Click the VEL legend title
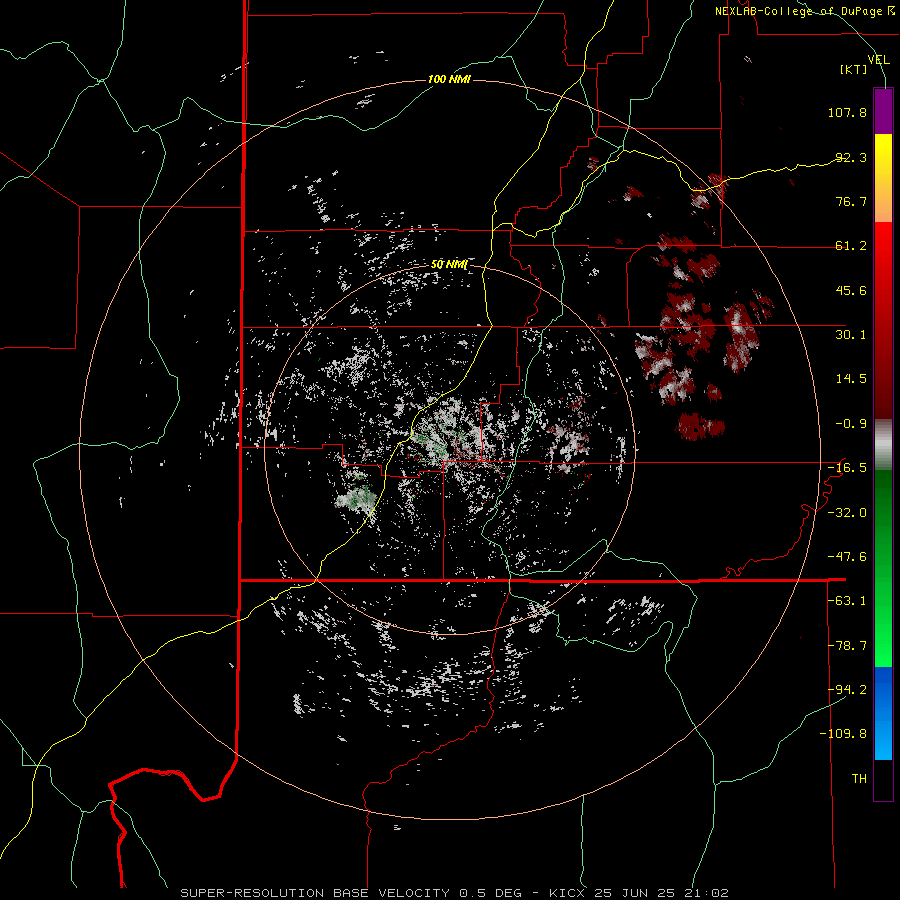The height and width of the screenshot is (900, 900). [x=878, y=60]
